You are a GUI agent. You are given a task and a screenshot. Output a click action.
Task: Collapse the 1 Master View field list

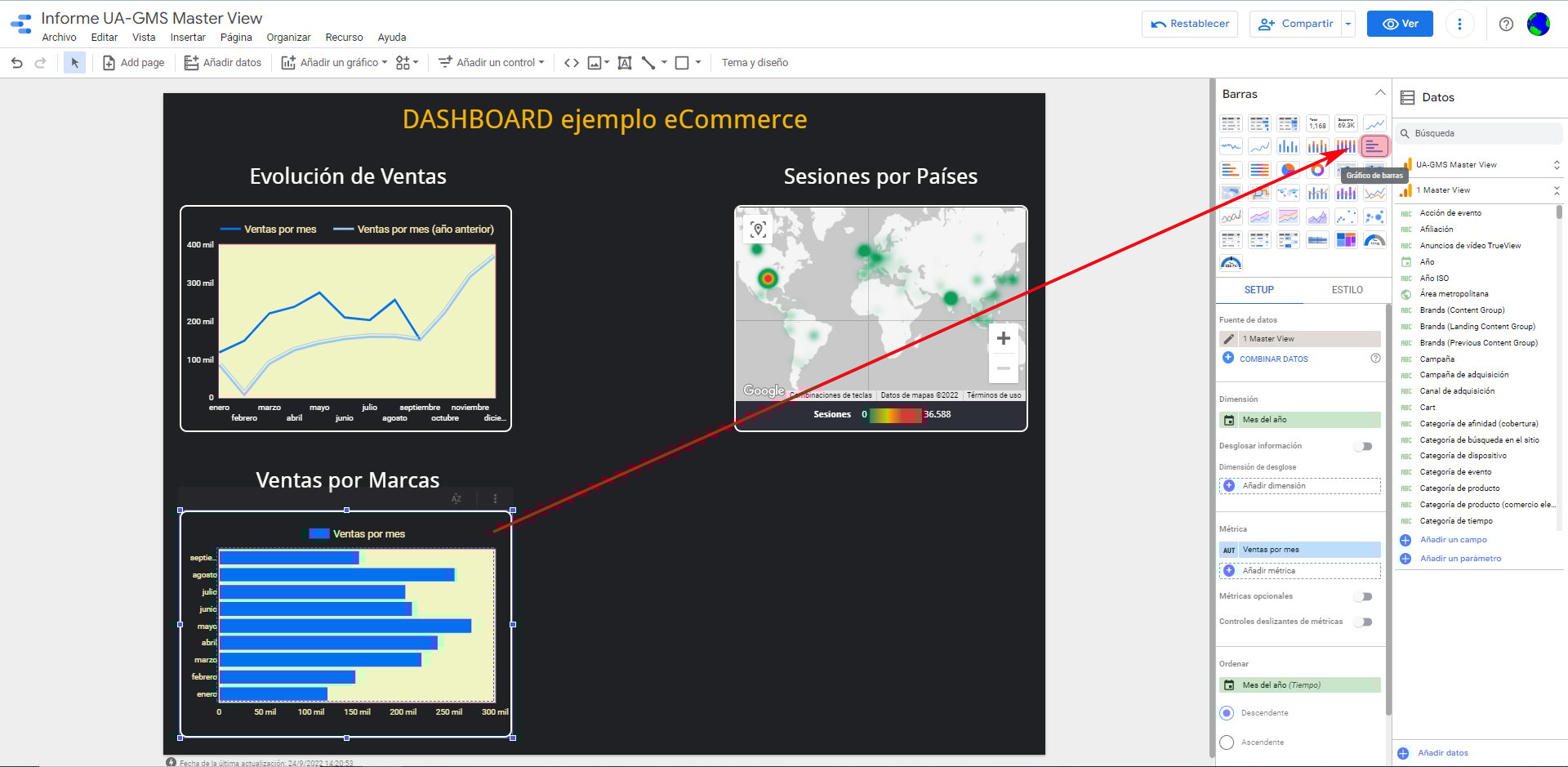click(1557, 190)
